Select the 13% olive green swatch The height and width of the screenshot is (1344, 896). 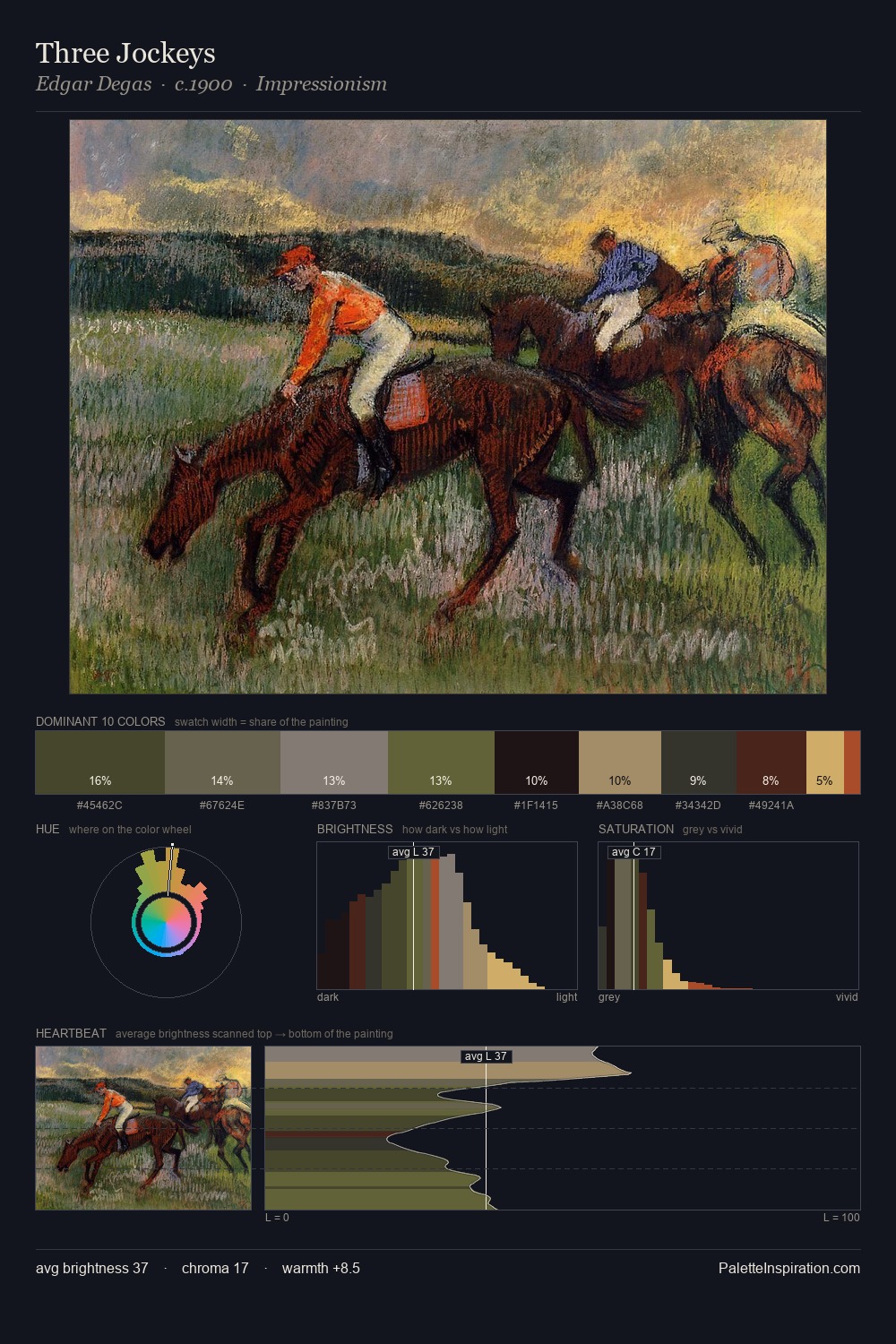click(x=441, y=762)
